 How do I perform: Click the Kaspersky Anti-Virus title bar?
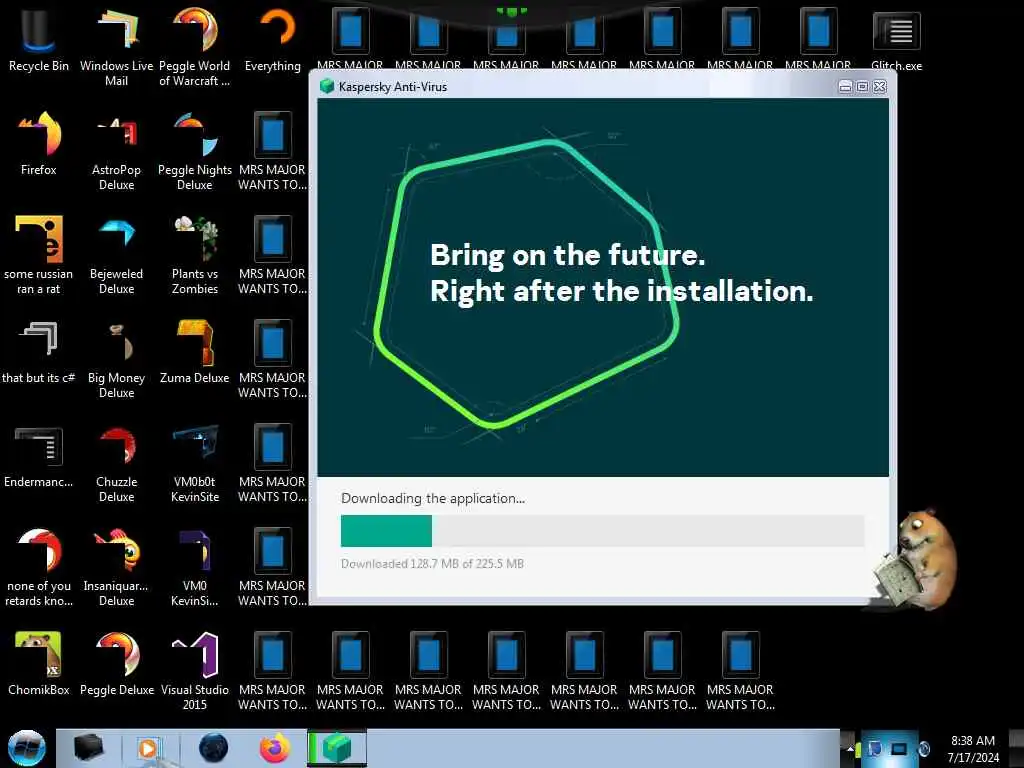tap(602, 86)
